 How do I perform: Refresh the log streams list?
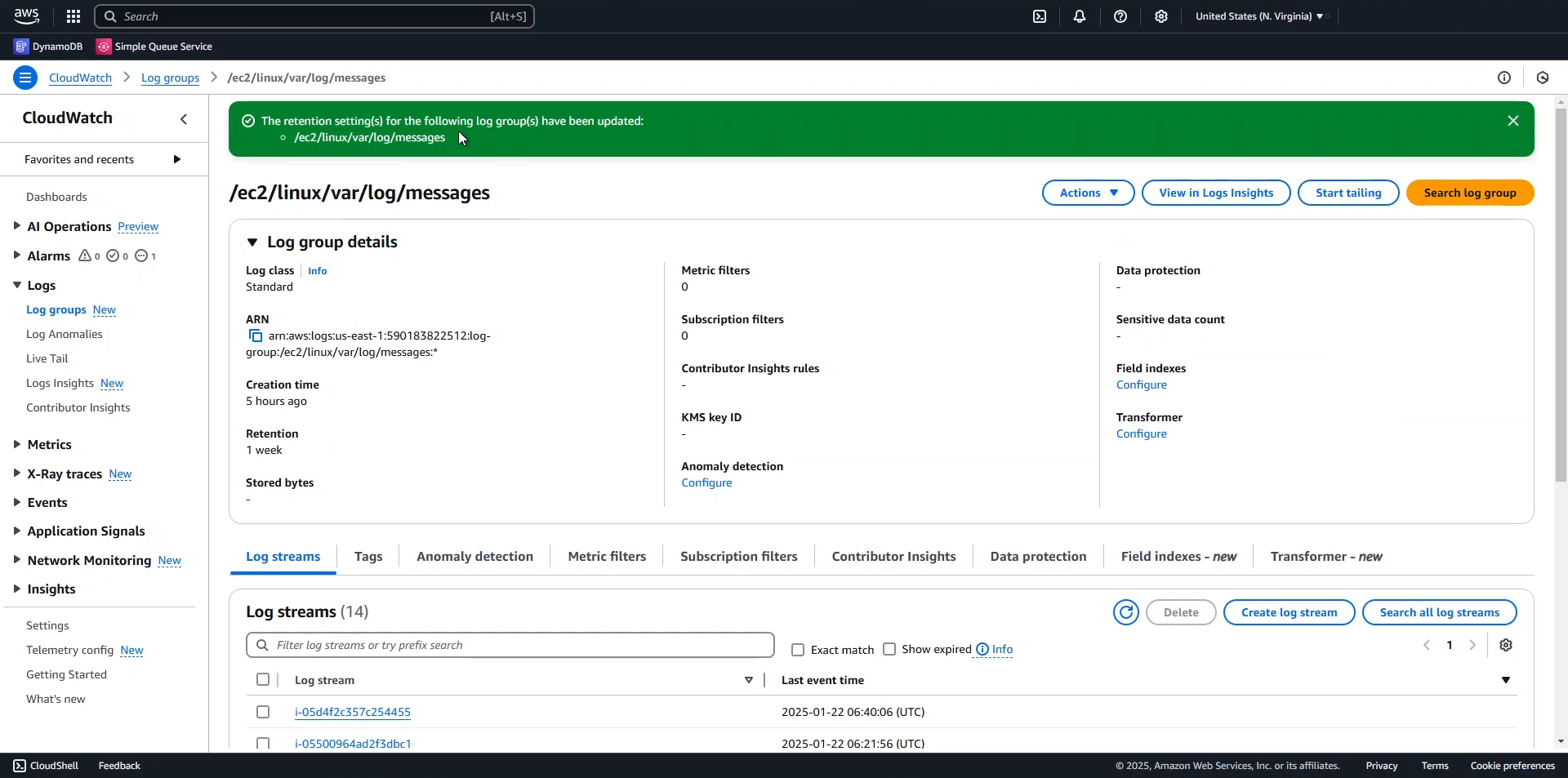point(1126,612)
